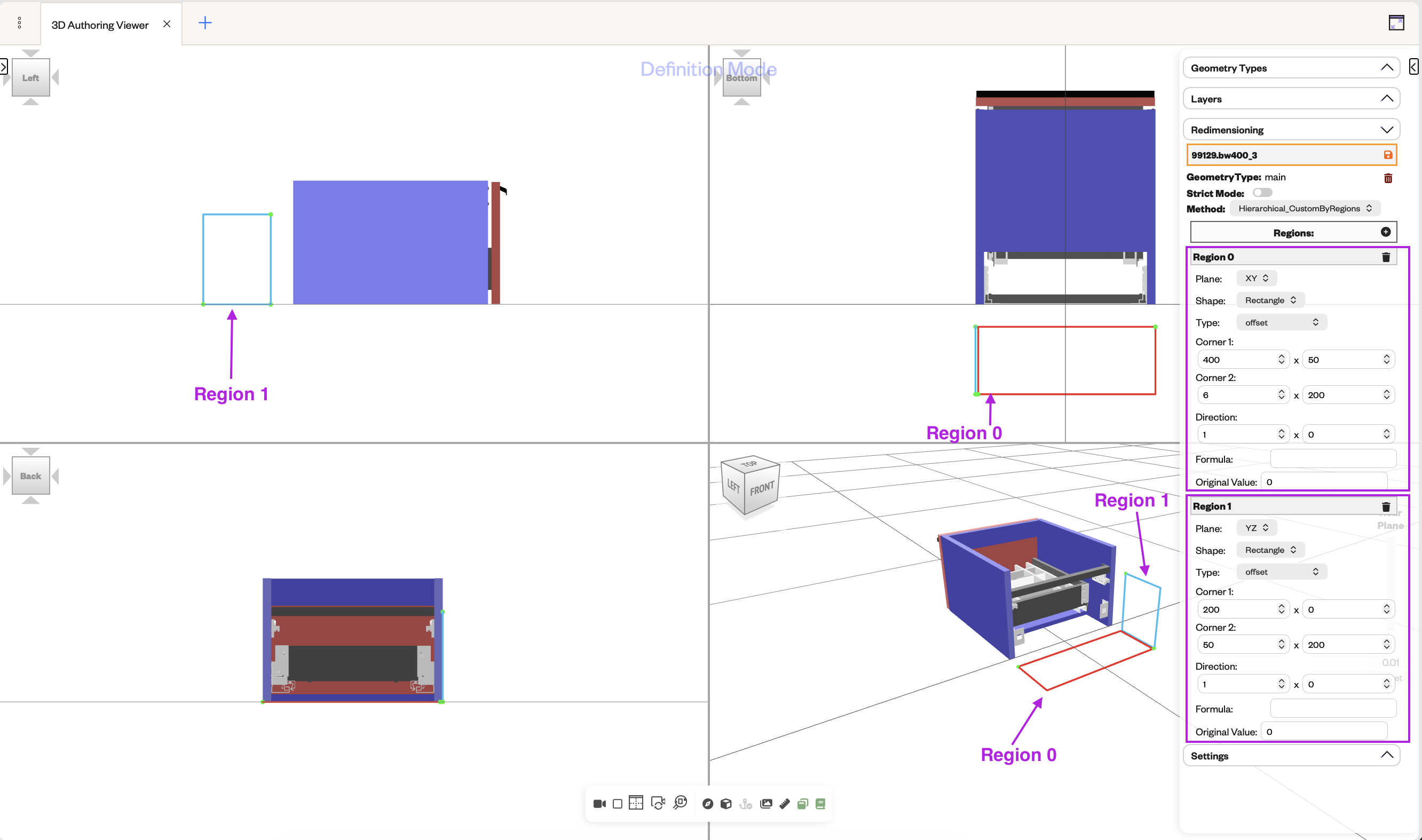
Task: Toggle the Strict Mode switch
Action: click(x=1262, y=193)
